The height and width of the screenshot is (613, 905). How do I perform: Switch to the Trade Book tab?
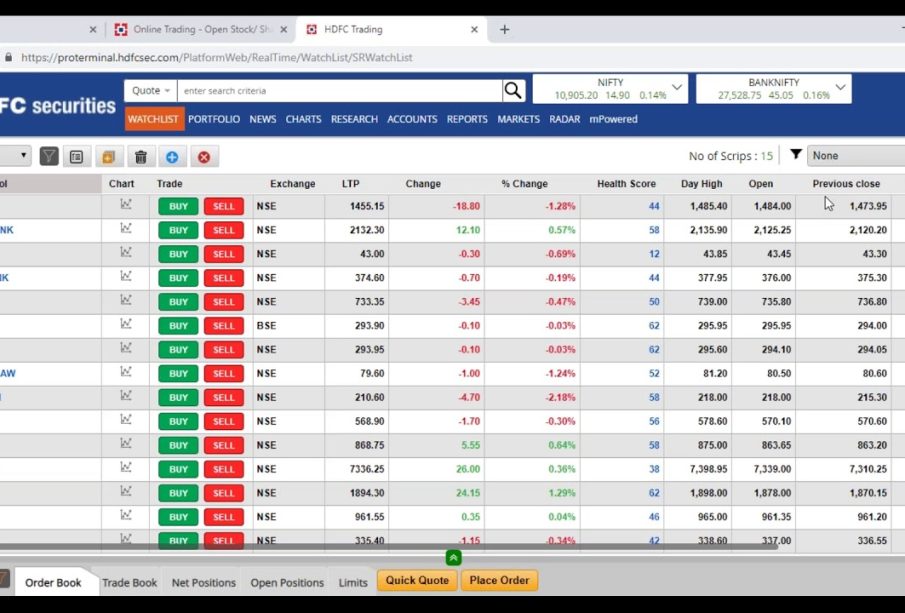click(x=129, y=582)
